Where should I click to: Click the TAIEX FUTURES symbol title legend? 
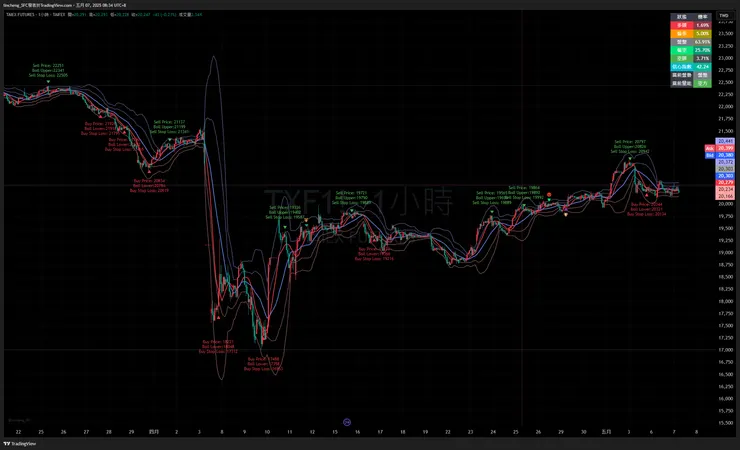(x=35, y=15)
